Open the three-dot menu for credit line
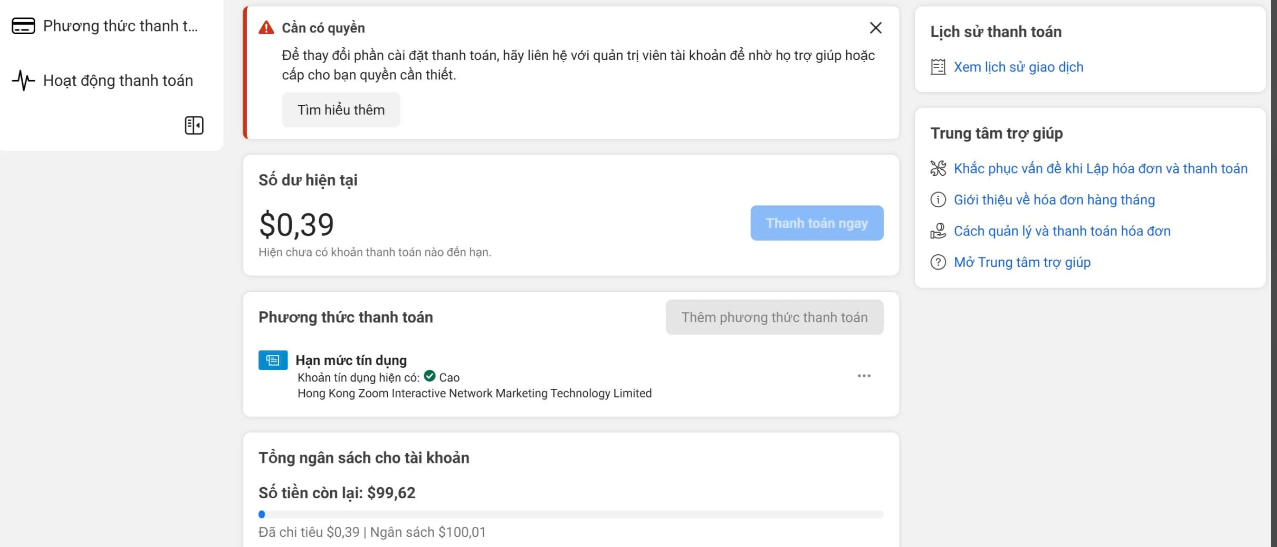Screen dimensions: 1277x547 [864, 376]
